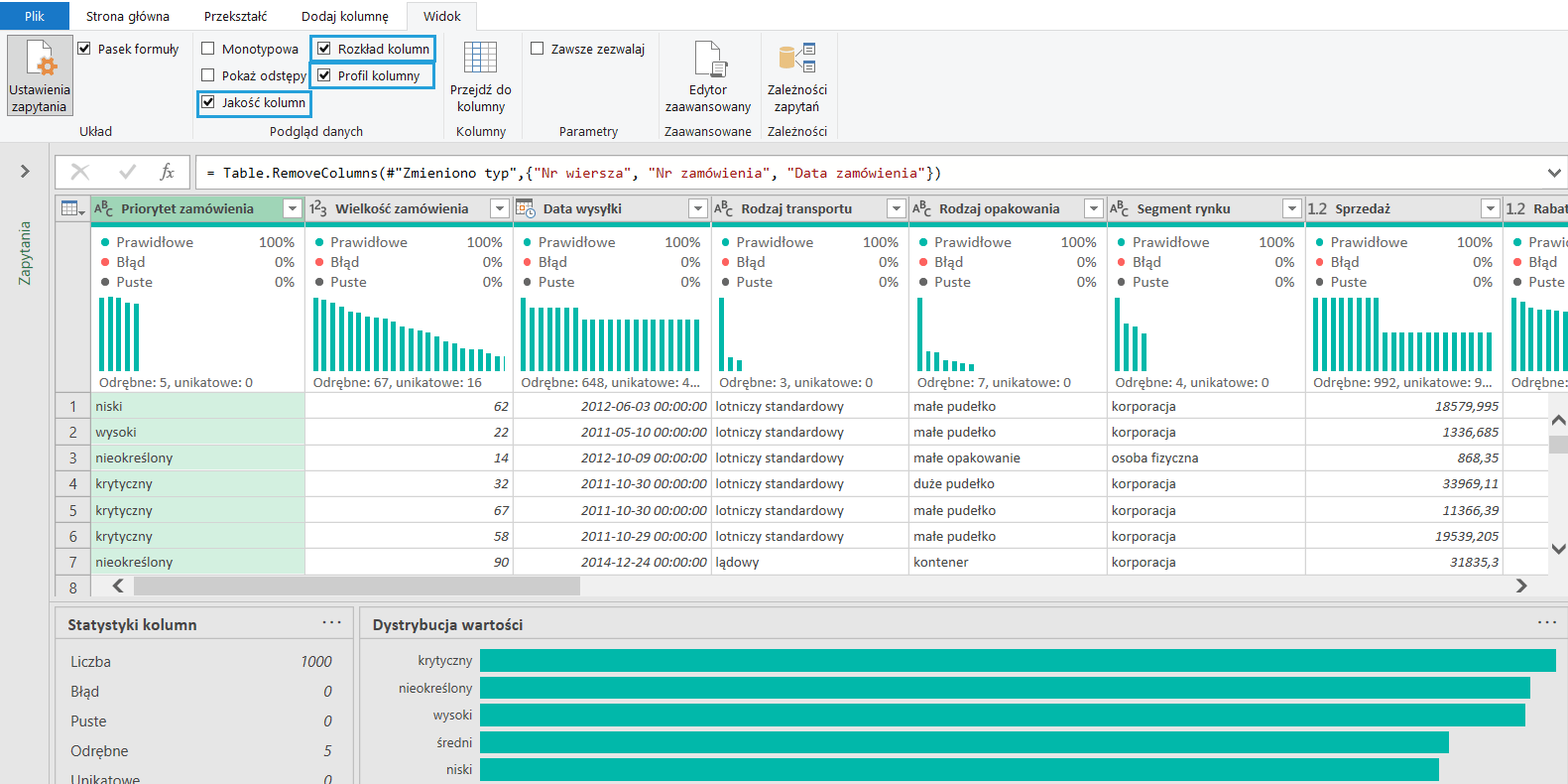Click the Przejdź do kolumny icon
Viewport: 1568px width, 784px height.
click(480, 59)
